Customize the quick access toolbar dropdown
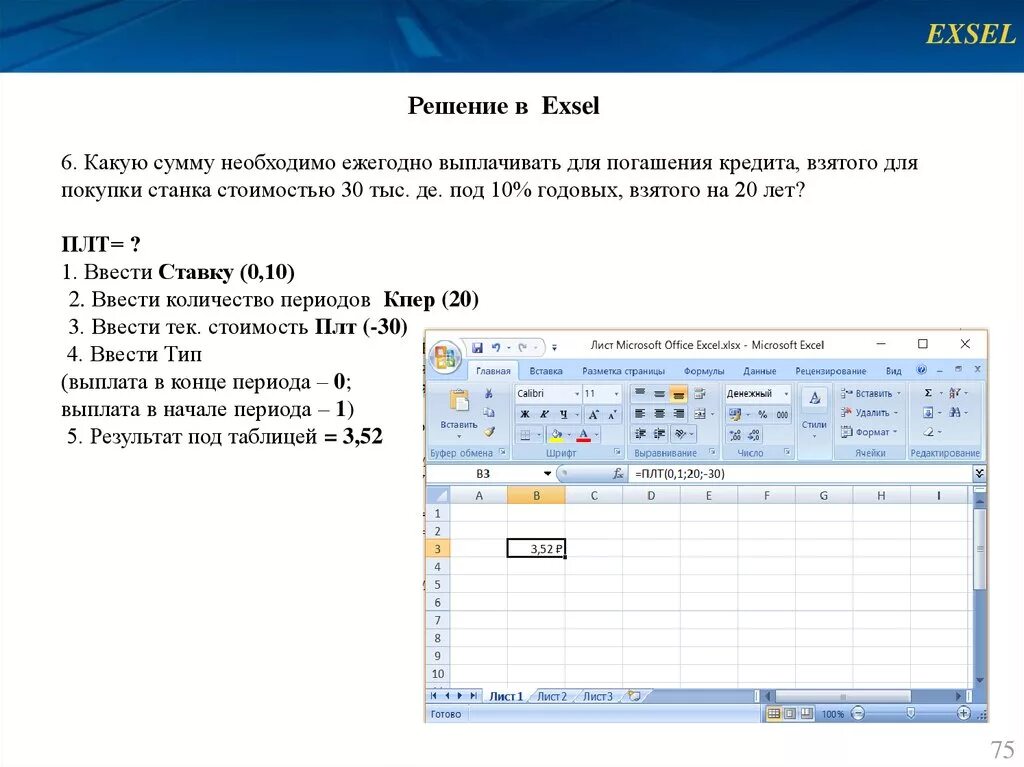Screen dimensions: 1024x767 554,348
